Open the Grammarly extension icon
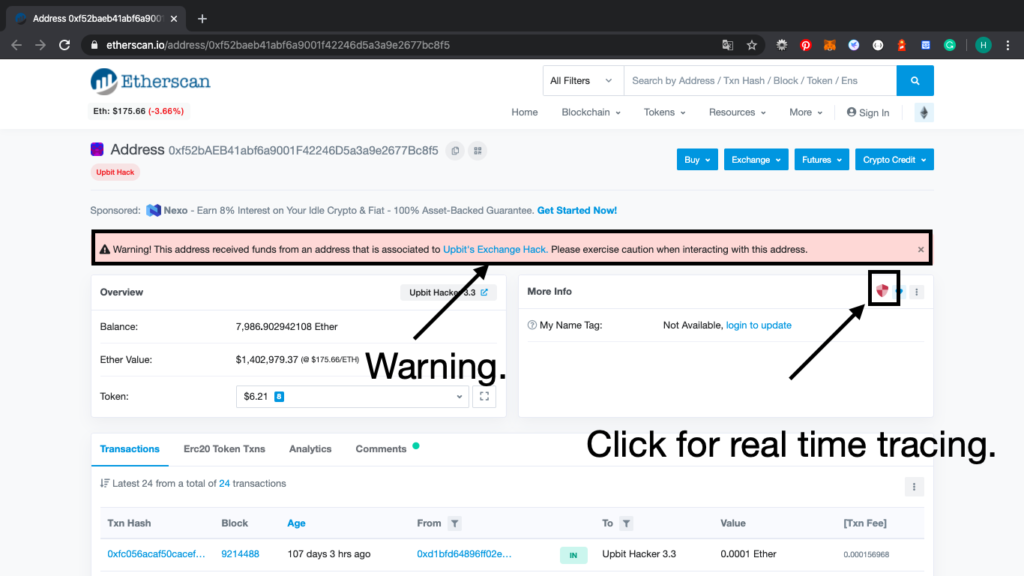The image size is (1024, 576). 950,45
